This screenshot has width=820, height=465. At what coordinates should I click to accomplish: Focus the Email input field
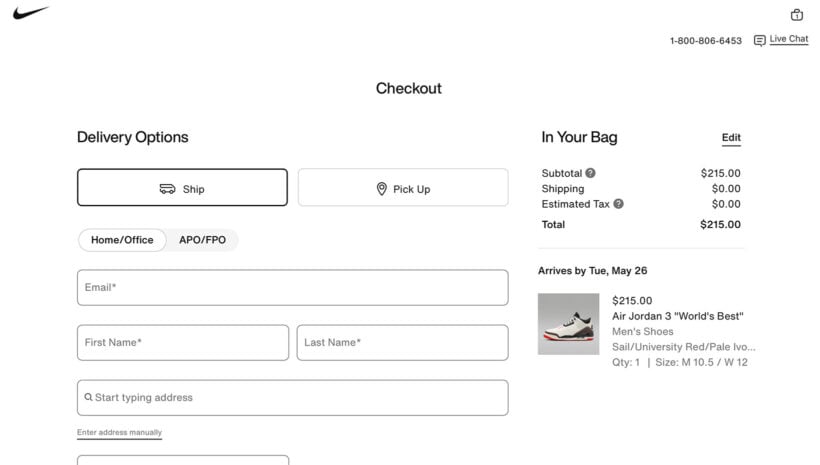coord(292,288)
